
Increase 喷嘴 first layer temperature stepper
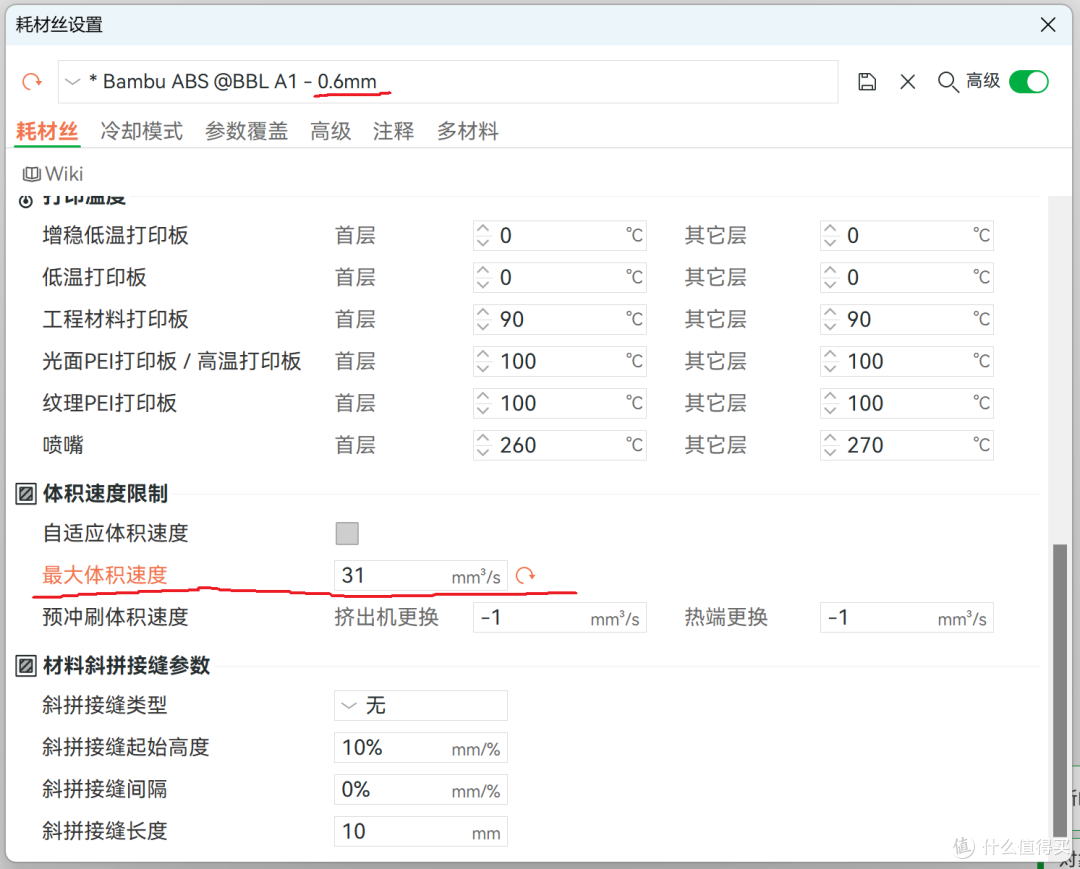[483, 438]
